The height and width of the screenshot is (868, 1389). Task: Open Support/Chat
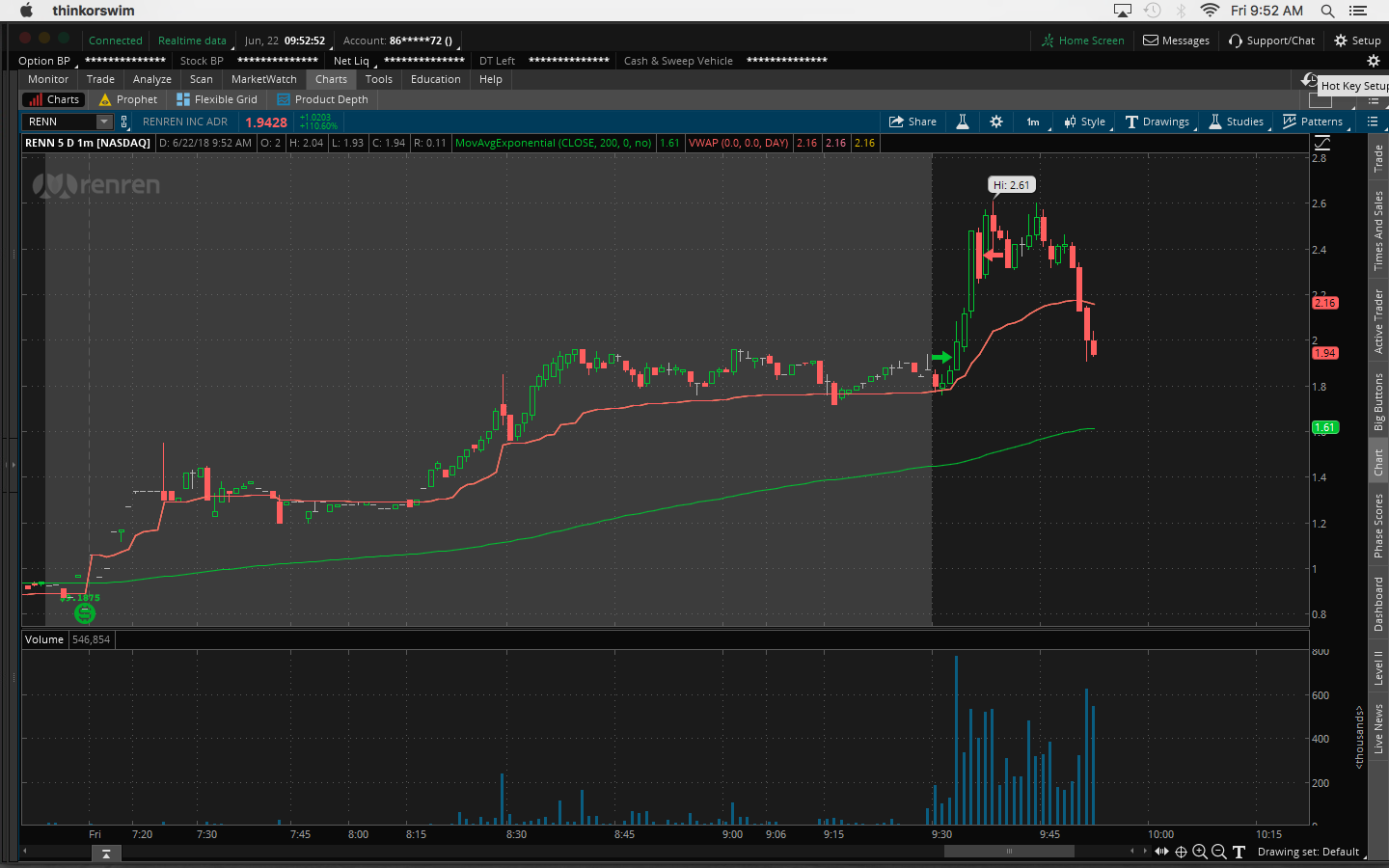(1271, 41)
